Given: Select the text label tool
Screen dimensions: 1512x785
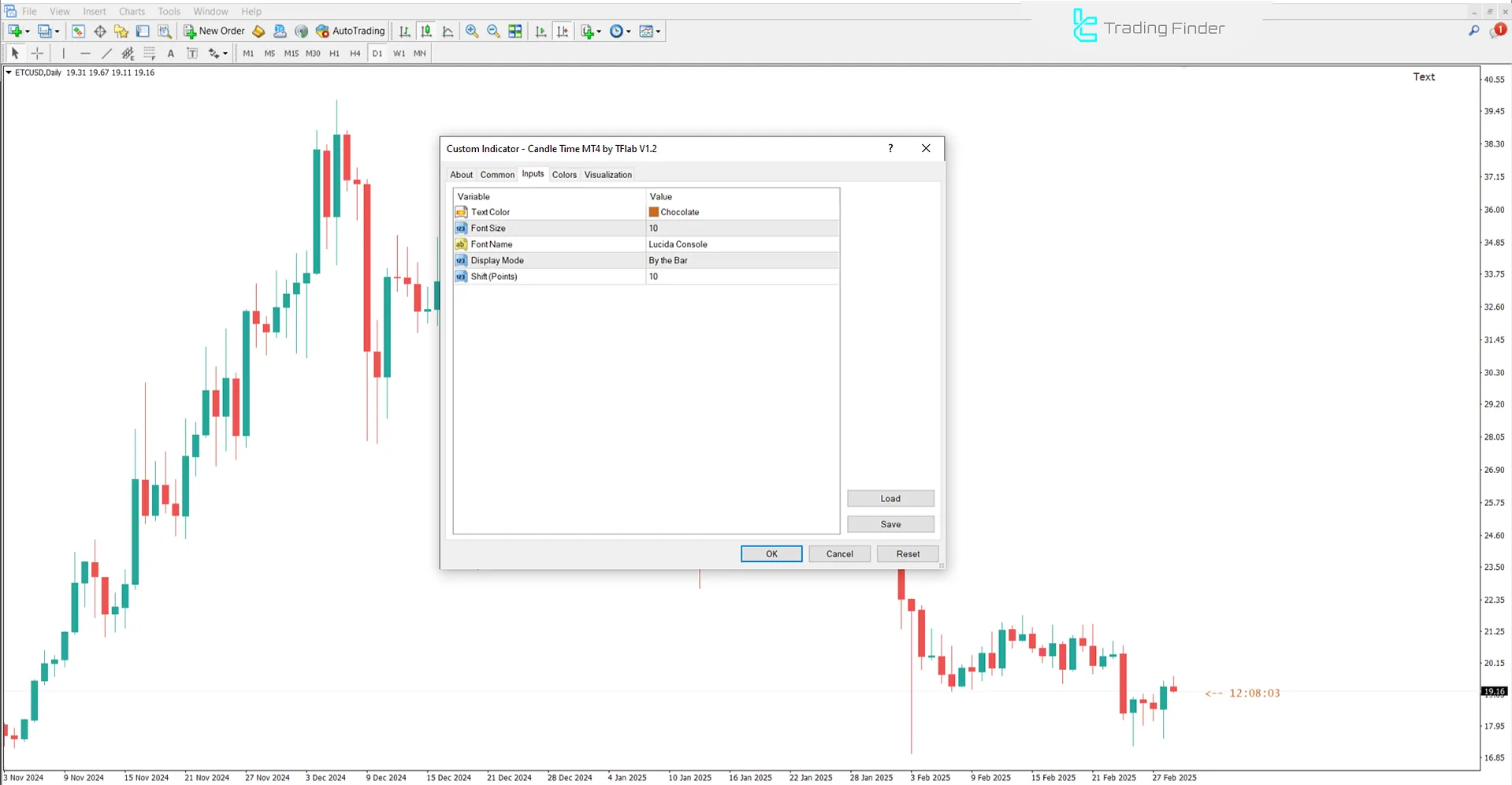Looking at the screenshot, I should (191, 53).
